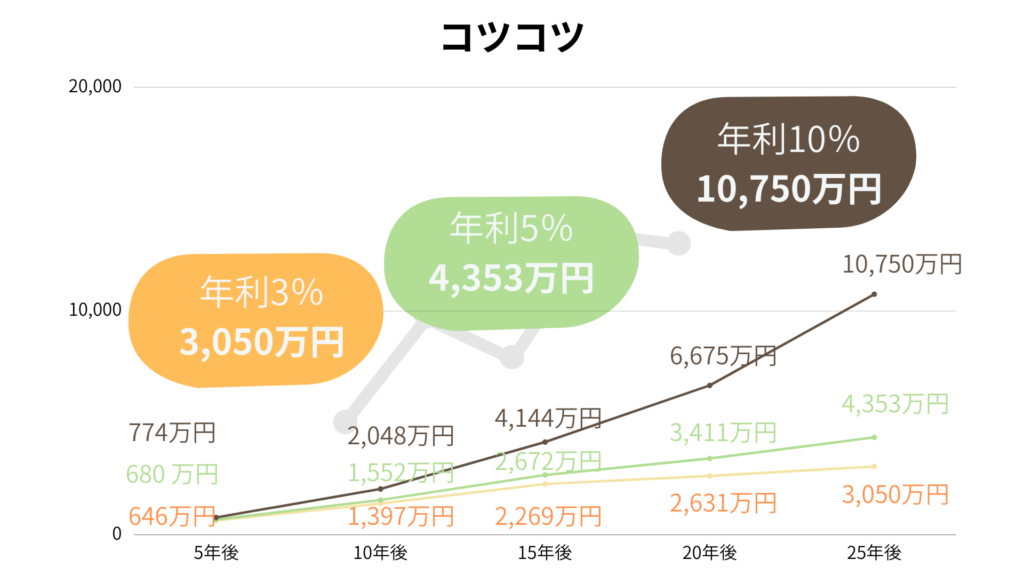Click the gray background line chart icon

pos(512,332)
